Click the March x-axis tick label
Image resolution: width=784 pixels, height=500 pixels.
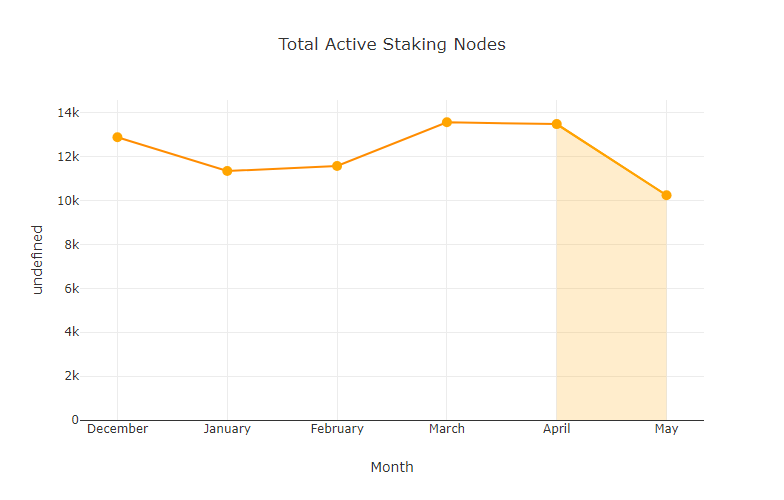[x=447, y=429]
